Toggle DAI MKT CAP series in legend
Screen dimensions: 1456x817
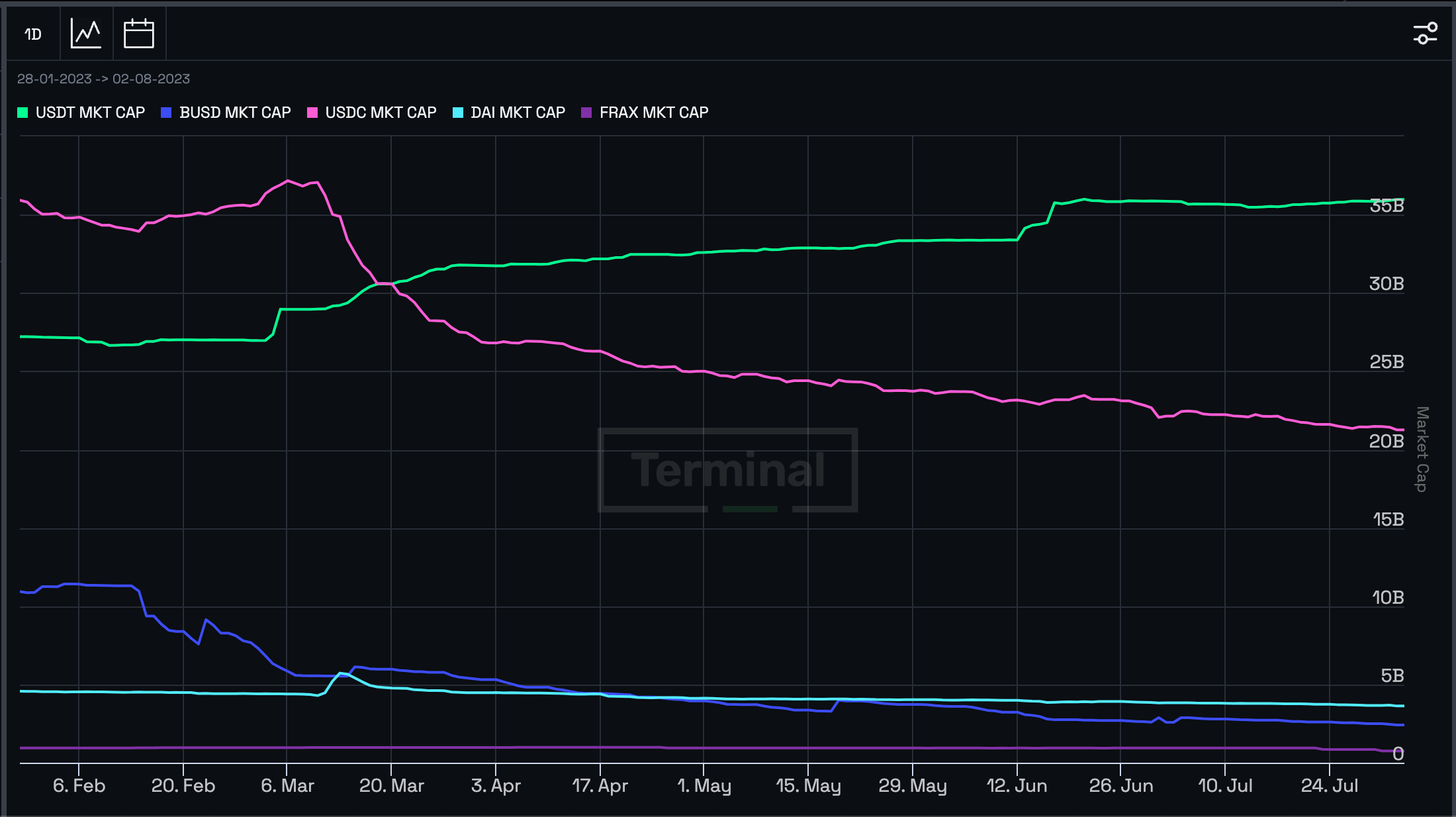(509, 113)
